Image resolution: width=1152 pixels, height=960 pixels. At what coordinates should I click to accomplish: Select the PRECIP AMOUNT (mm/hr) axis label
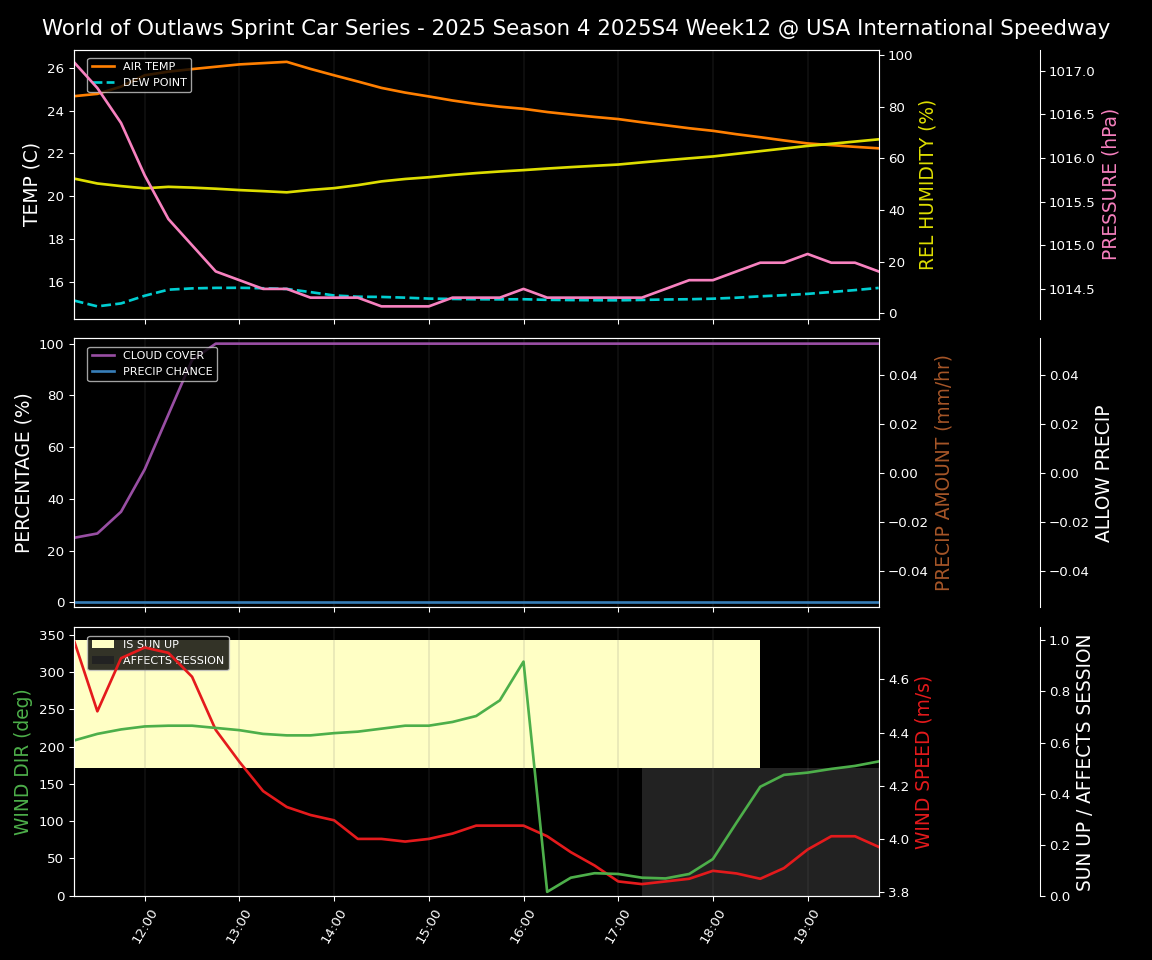(x=943, y=472)
